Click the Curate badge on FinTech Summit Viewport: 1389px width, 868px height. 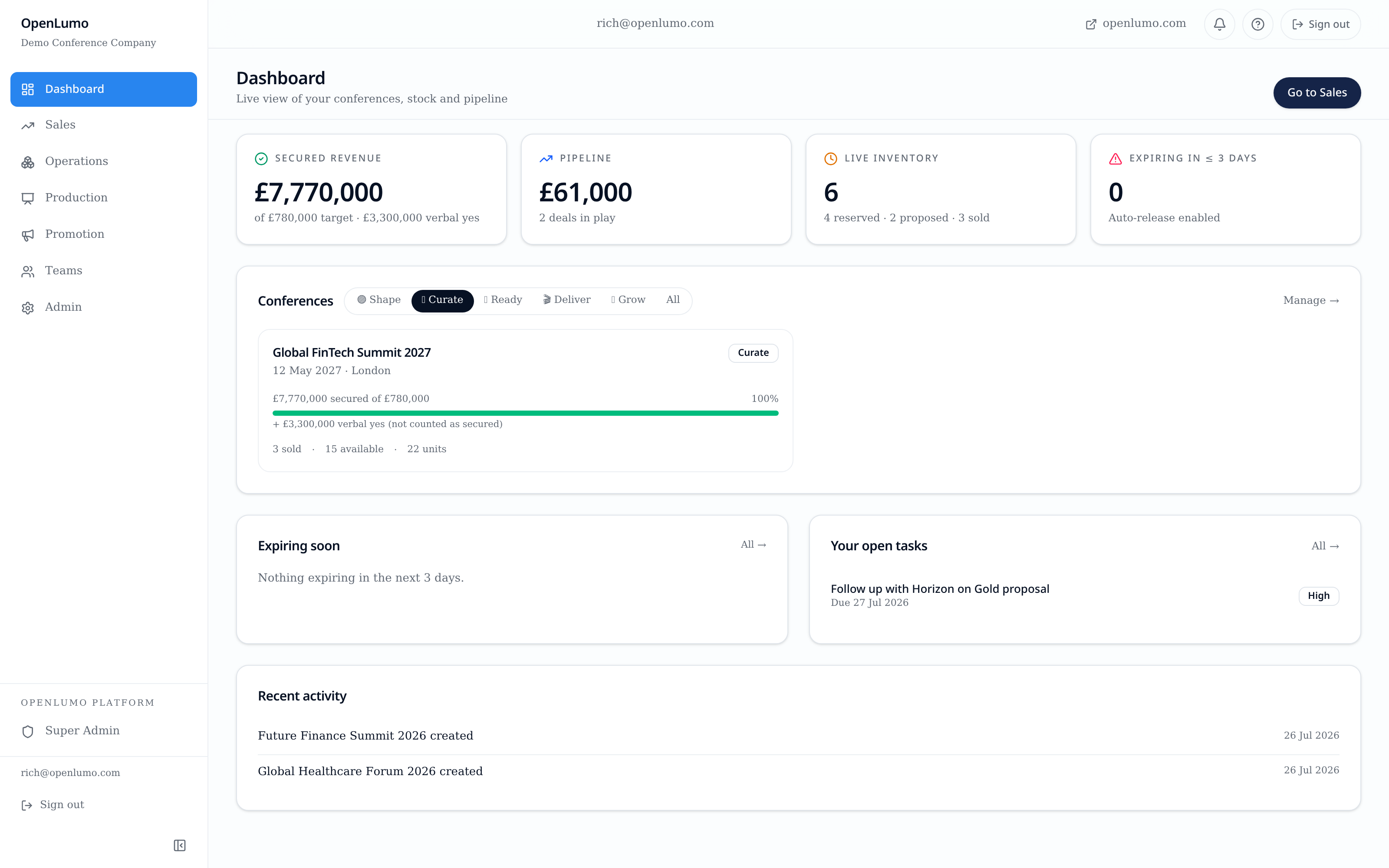click(x=753, y=353)
